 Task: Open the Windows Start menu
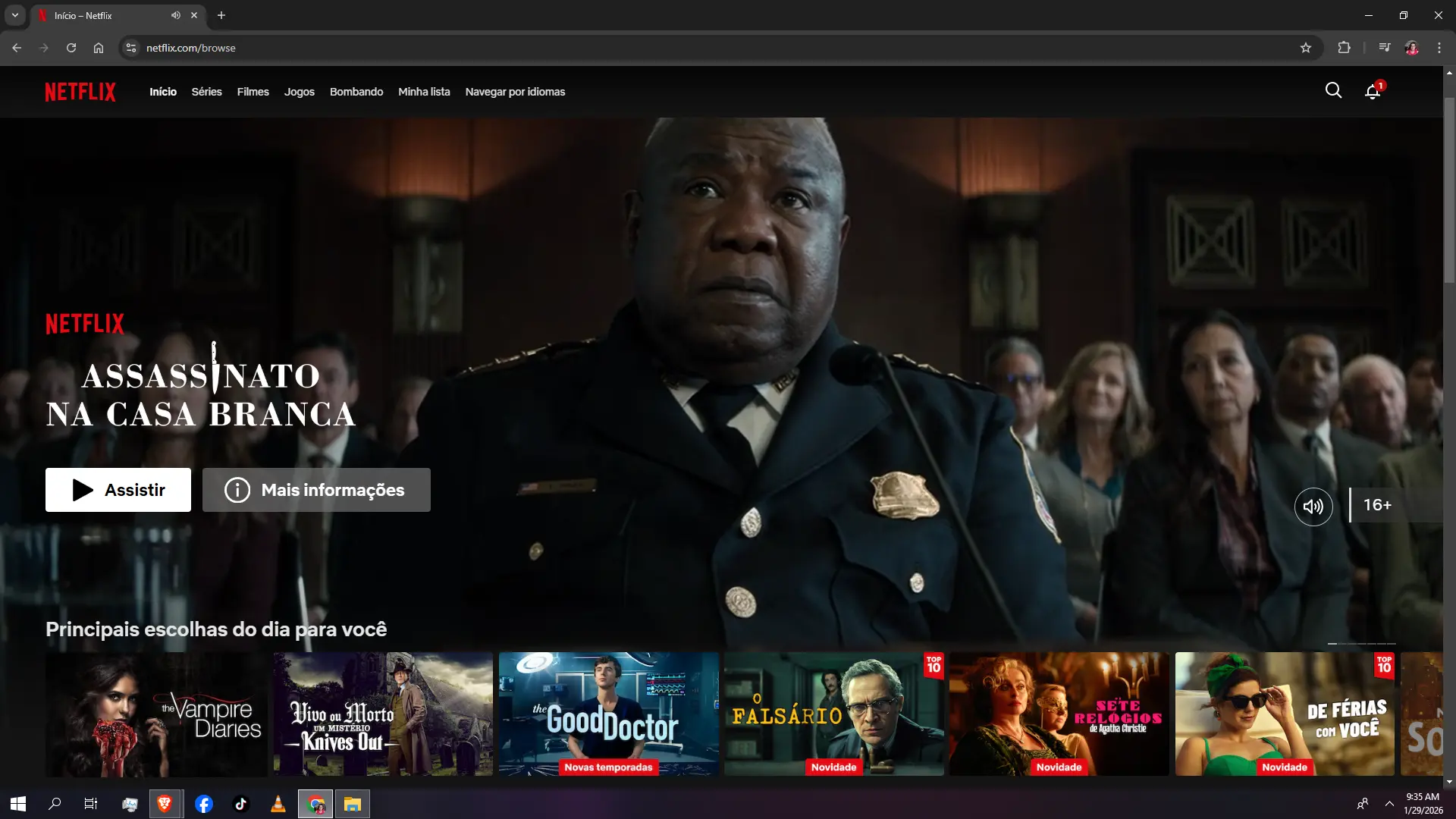tap(18, 804)
